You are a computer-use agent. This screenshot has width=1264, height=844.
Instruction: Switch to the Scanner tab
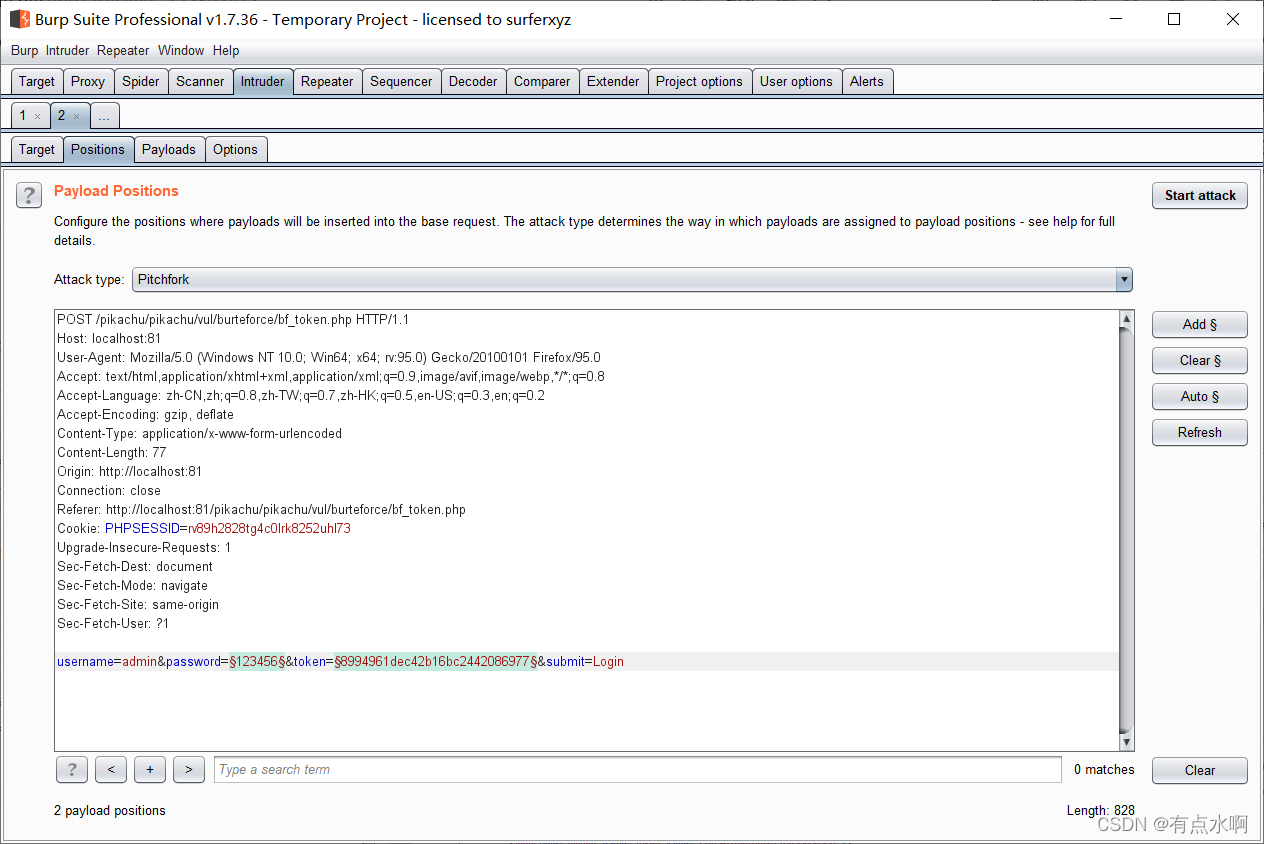[x=200, y=82]
